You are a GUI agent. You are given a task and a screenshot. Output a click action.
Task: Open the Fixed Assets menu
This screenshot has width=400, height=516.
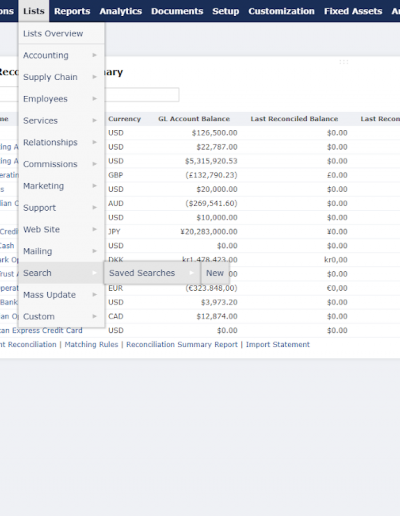coord(353,11)
